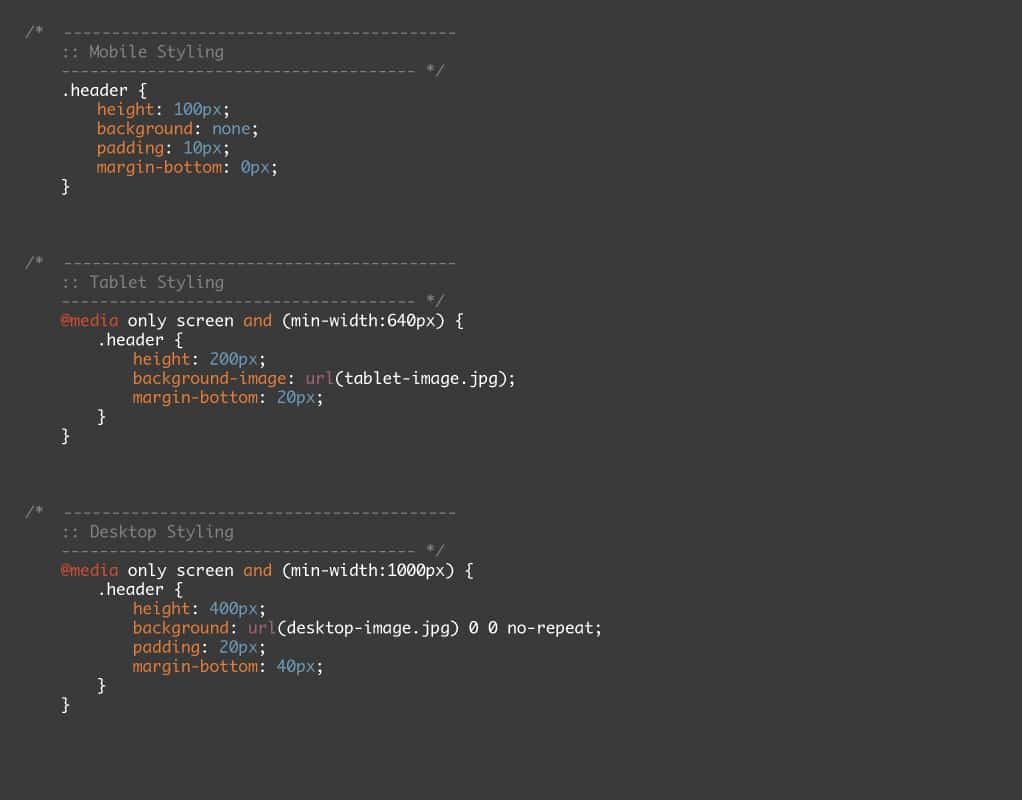Click the 'none' background value
The image size is (1022, 800).
pyautogui.click(x=230, y=129)
